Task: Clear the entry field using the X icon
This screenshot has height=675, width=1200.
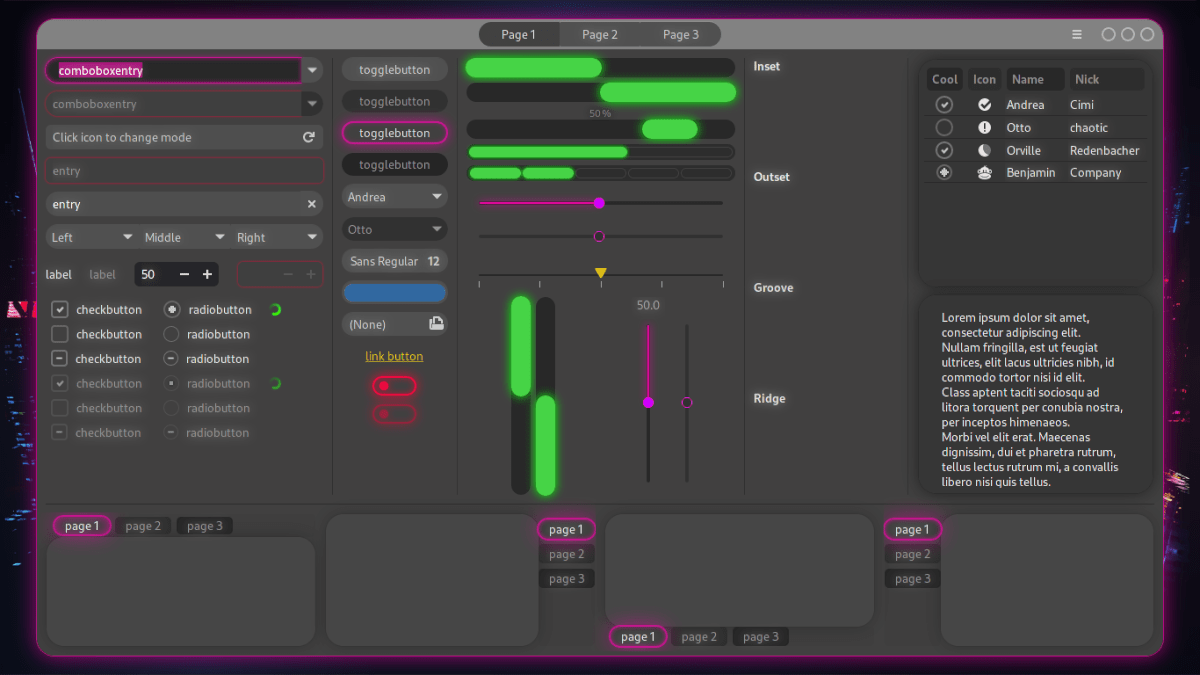Action: [x=311, y=203]
